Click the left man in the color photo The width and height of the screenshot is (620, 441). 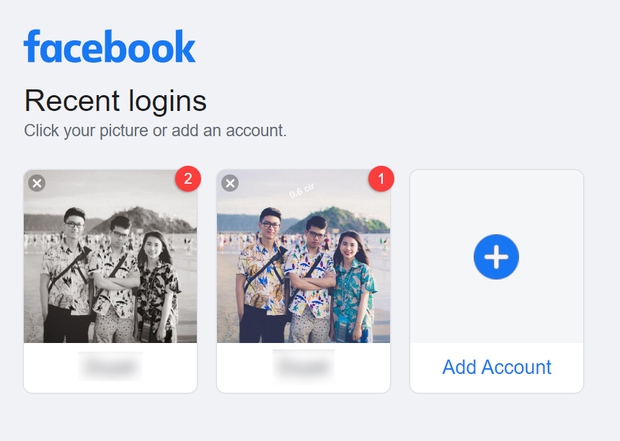click(x=264, y=270)
